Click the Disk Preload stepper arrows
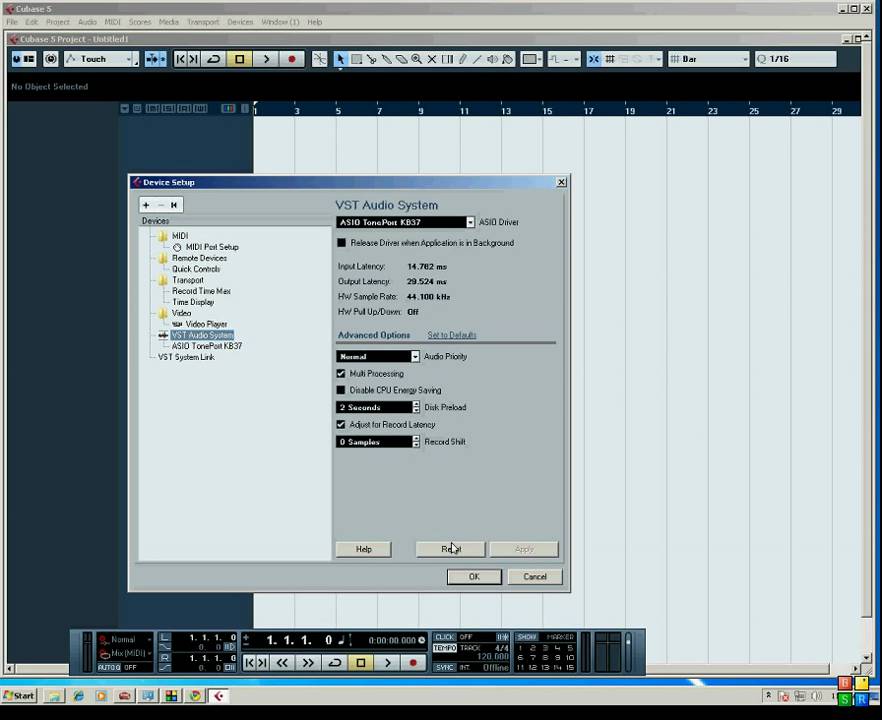This screenshot has width=882, height=720. pyautogui.click(x=416, y=407)
